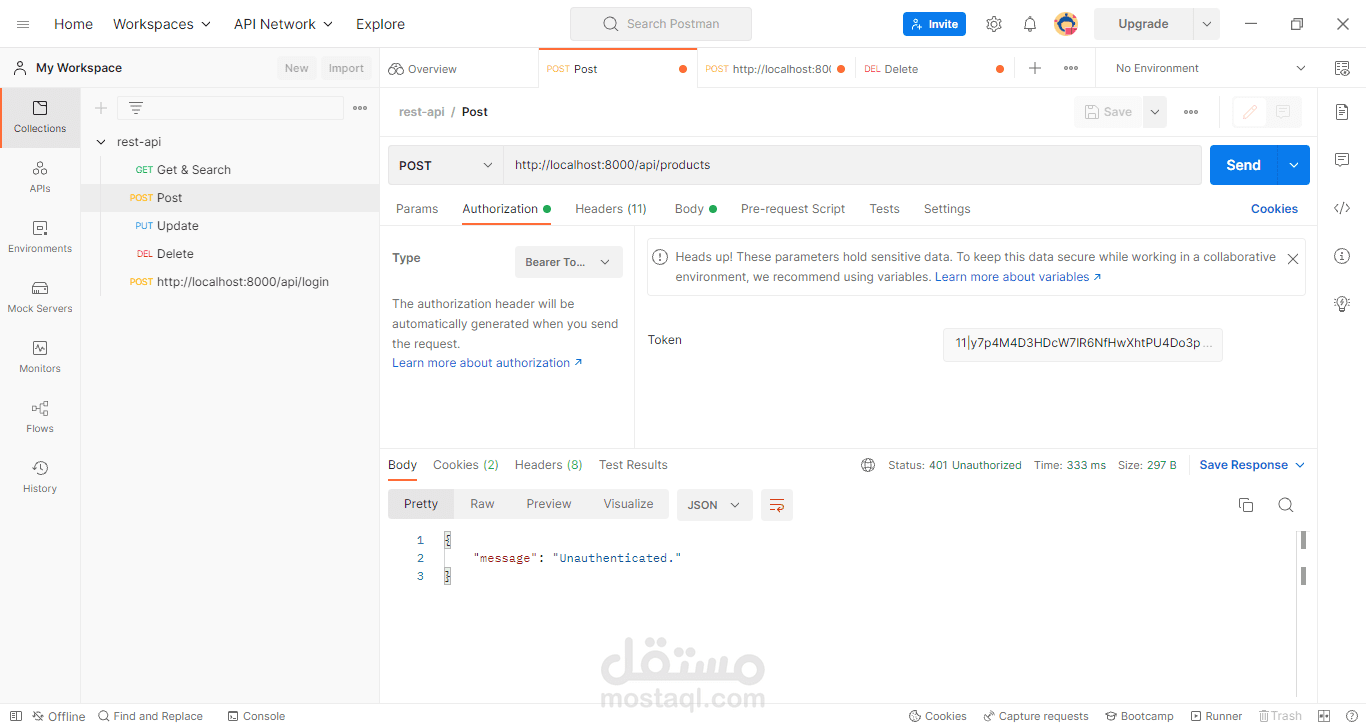Click the Invite button
Image resolution: width=1366 pixels, height=728 pixels.
pos(934,24)
